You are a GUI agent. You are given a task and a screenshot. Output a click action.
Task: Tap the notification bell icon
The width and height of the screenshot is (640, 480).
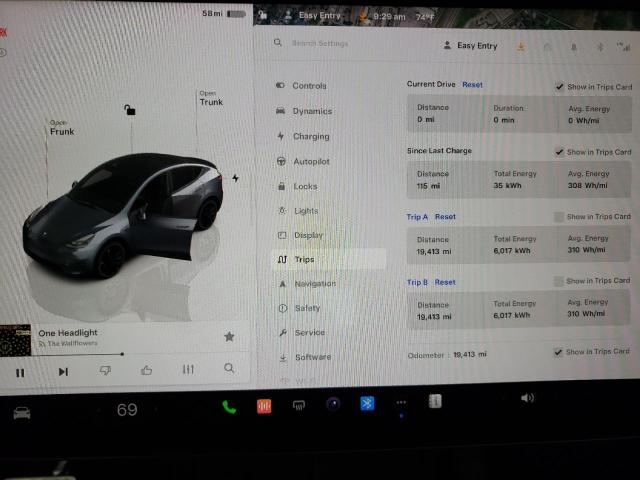(x=574, y=48)
